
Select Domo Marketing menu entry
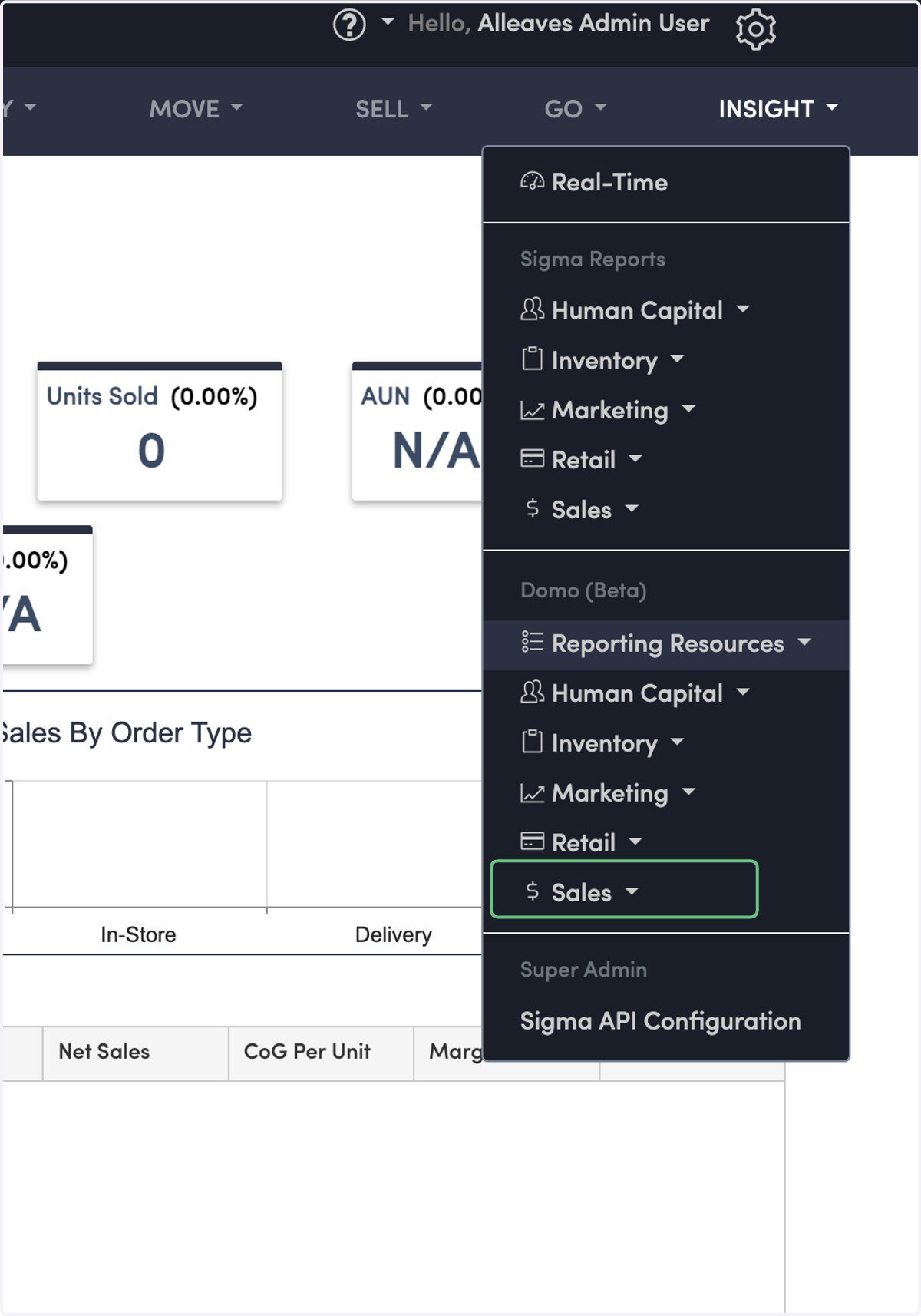pyautogui.click(x=666, y=793)
